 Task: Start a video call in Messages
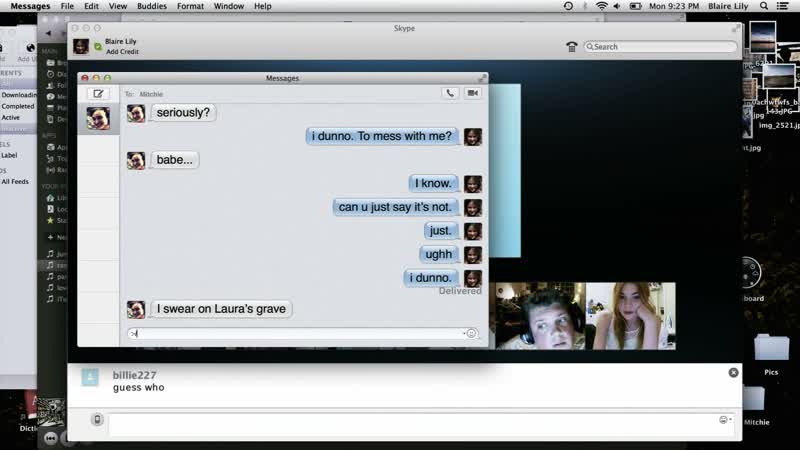click(x=473, y=93)
